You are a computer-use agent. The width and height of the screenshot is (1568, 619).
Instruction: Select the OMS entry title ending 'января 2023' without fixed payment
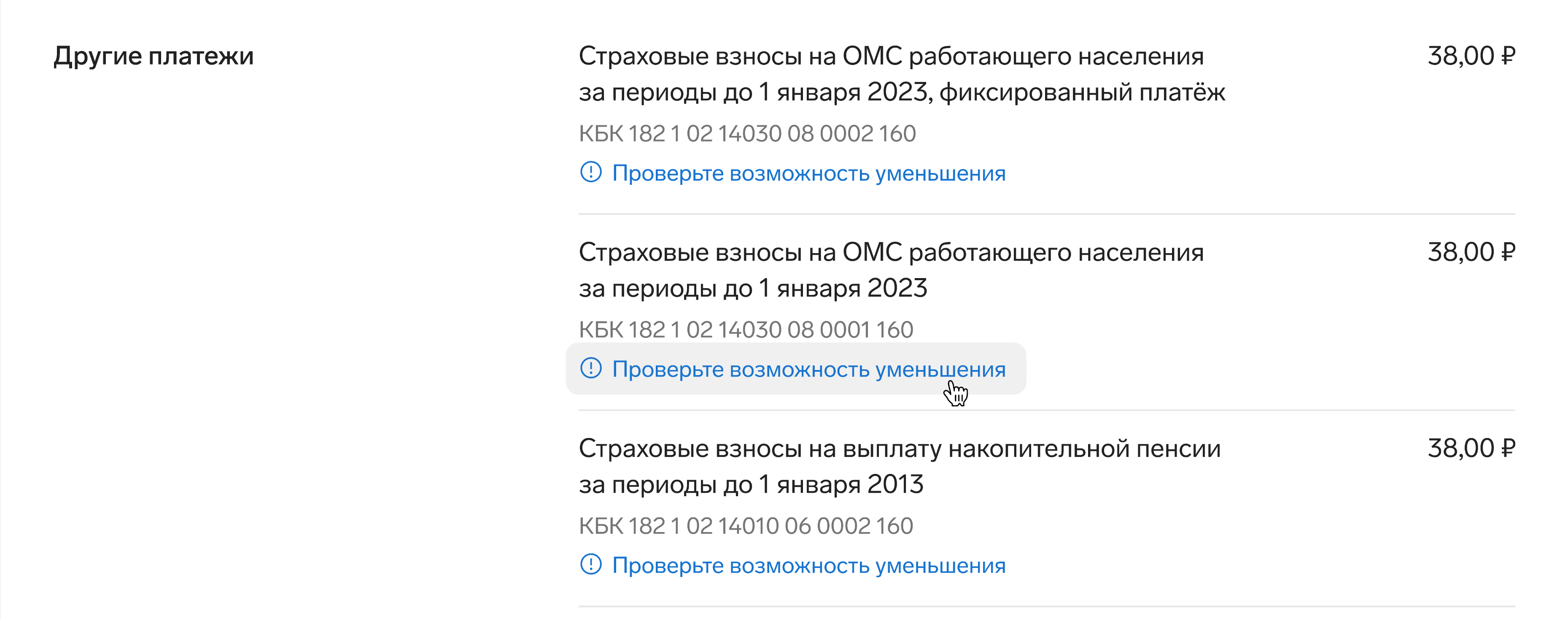click(x=891, y=270)
